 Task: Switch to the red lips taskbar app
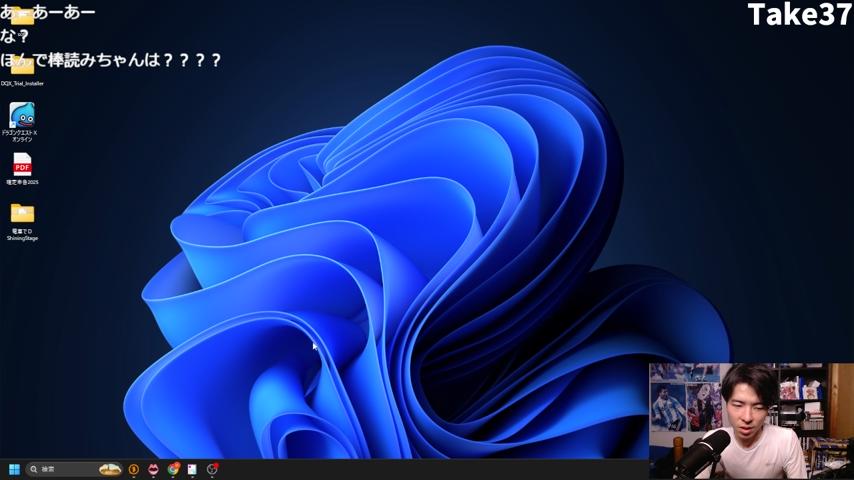point(153,469)
